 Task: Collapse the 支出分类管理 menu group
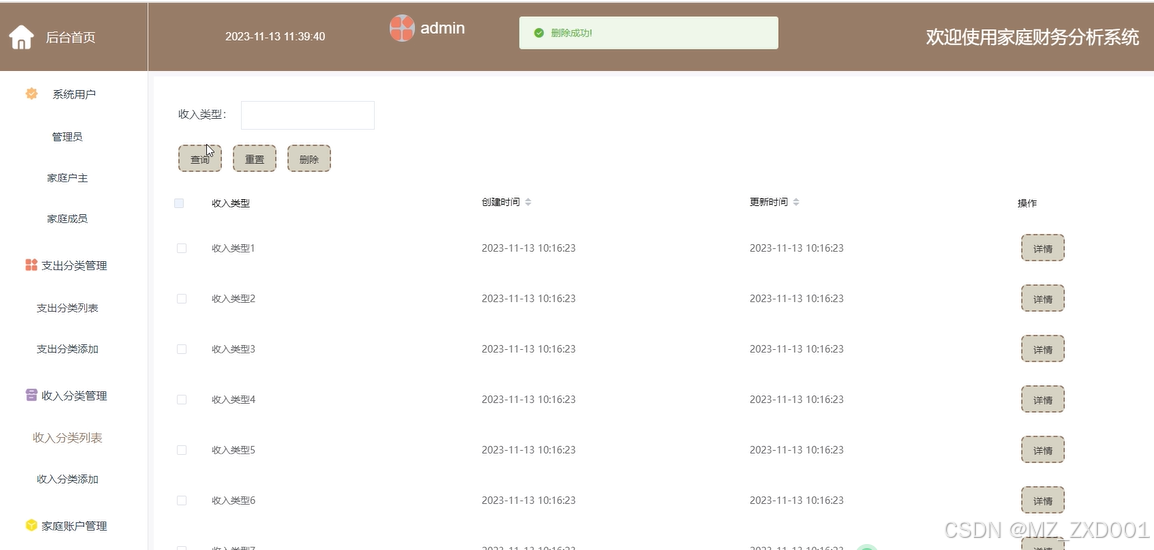click(x=74, y=265)
